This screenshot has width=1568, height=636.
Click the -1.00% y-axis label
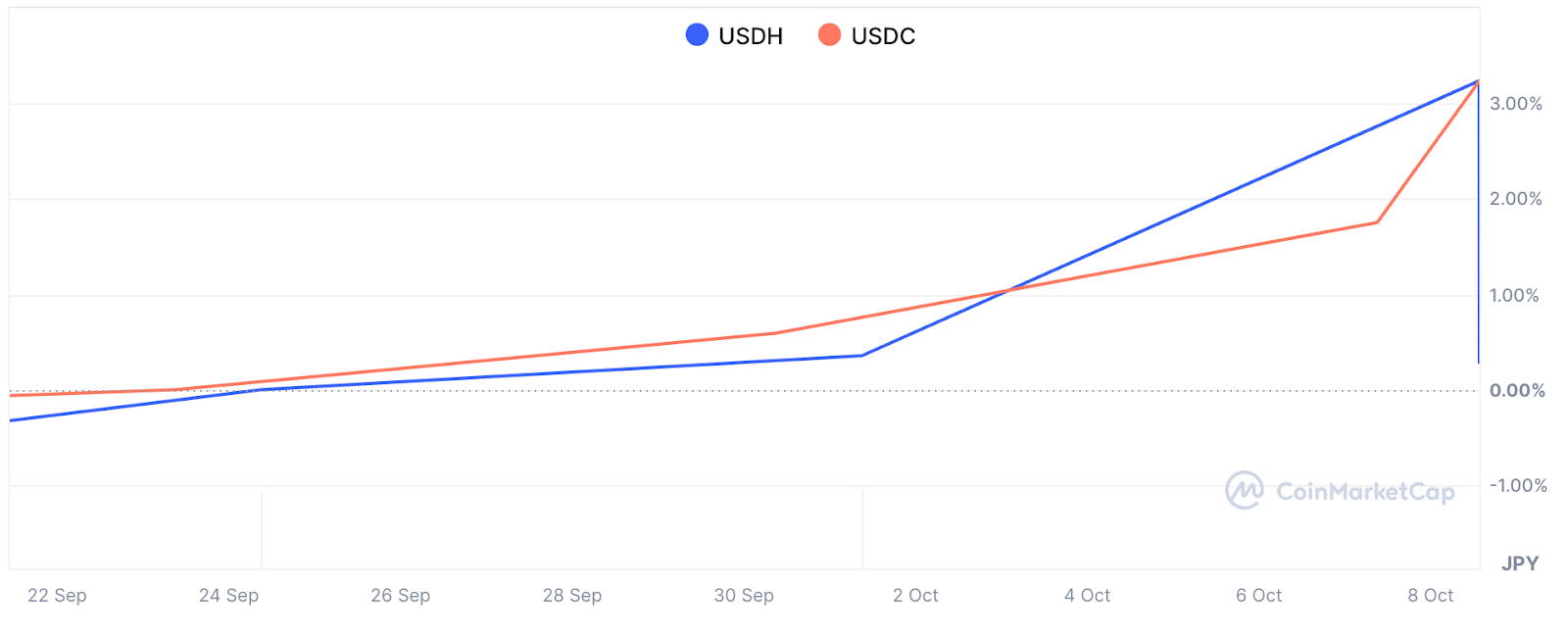click(x=1518, y=486)
